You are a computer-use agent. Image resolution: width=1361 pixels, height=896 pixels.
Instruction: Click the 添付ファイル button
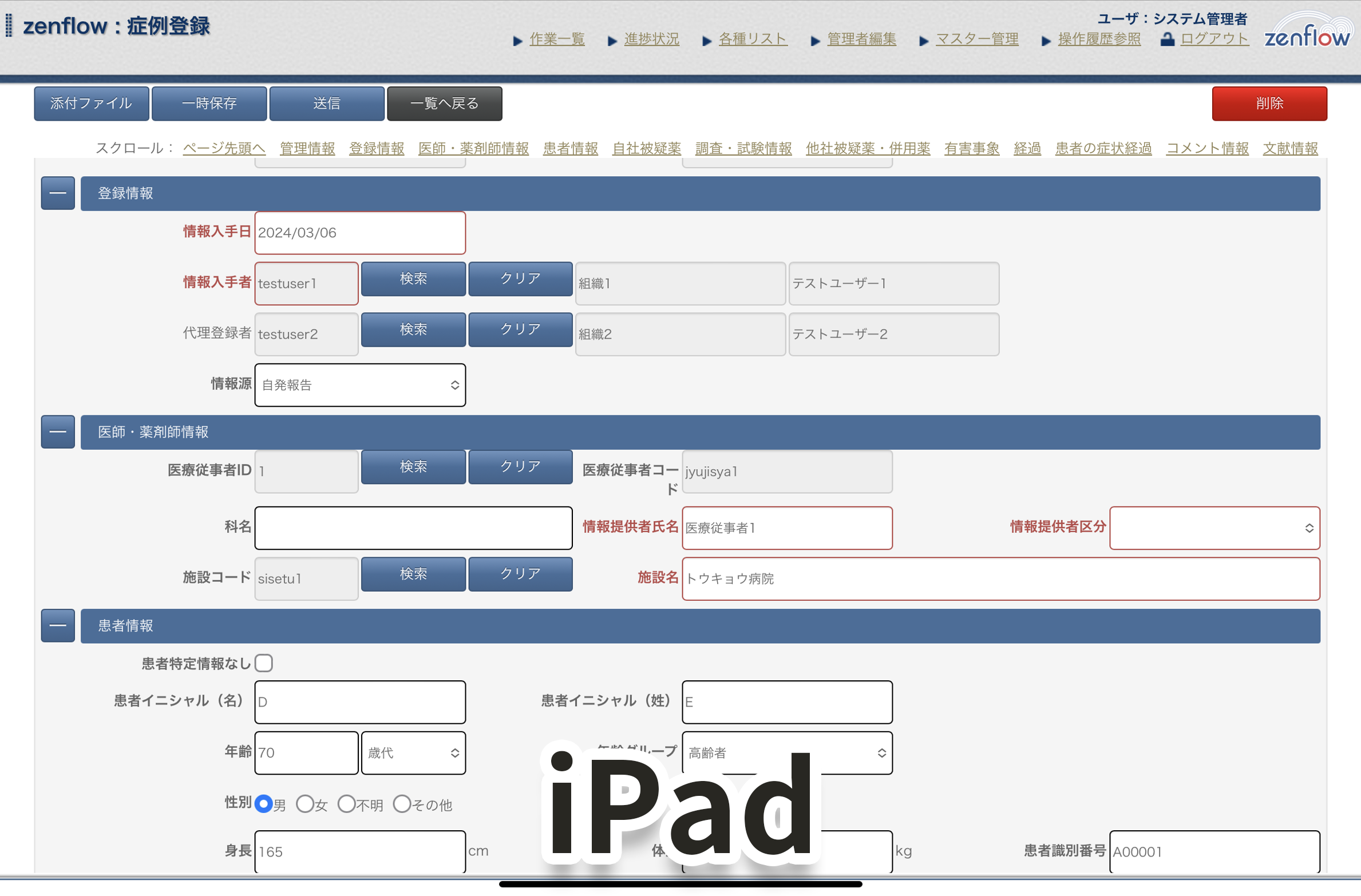point(92,104)
